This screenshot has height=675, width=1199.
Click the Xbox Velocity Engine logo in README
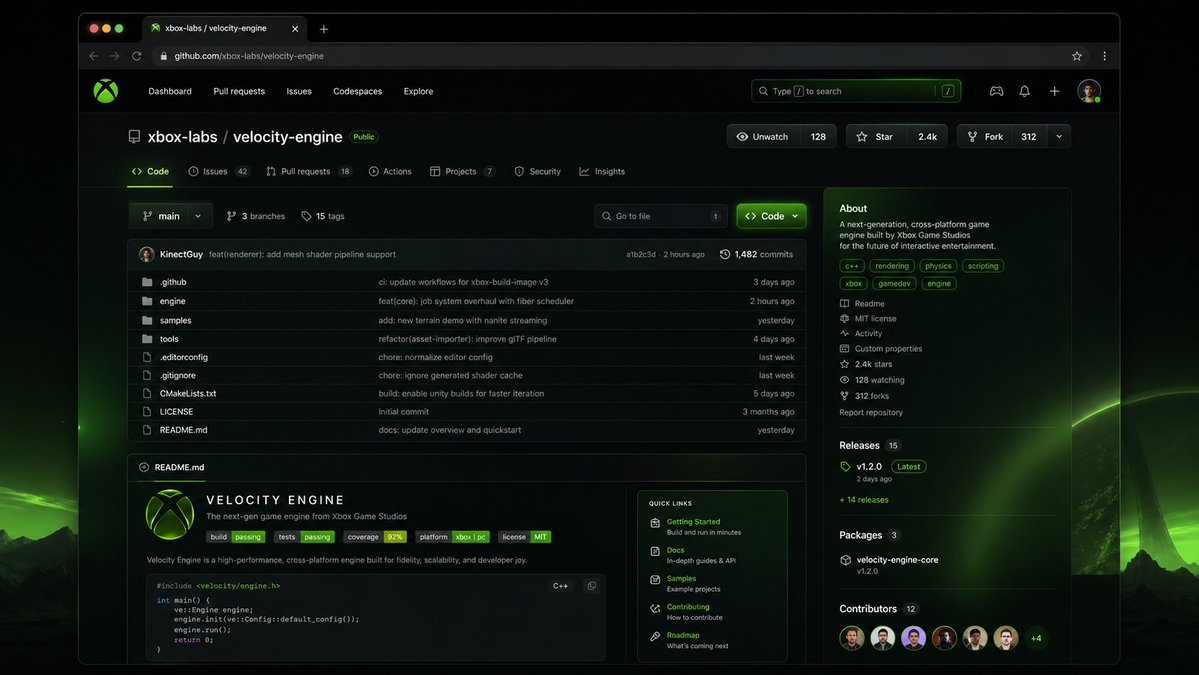point(170,514)
